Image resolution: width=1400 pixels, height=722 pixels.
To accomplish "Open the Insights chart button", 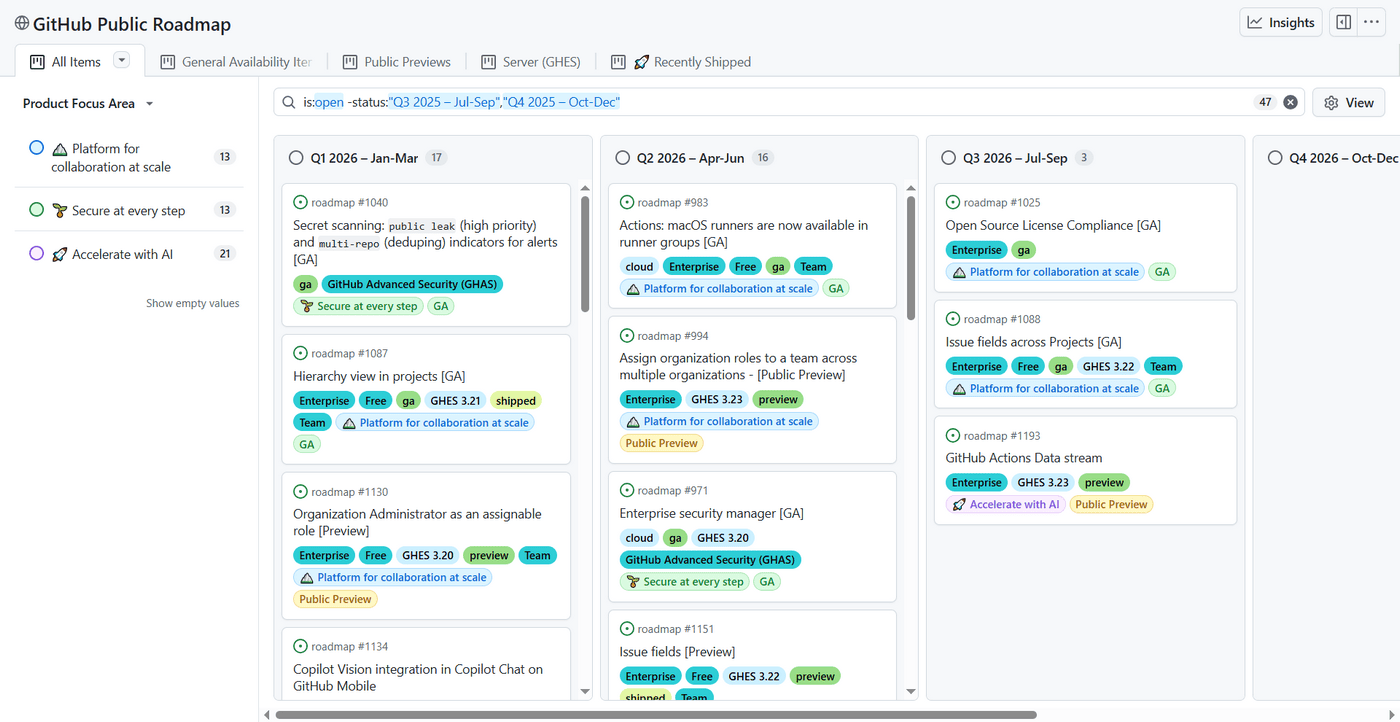I will tap(1281, 23).
